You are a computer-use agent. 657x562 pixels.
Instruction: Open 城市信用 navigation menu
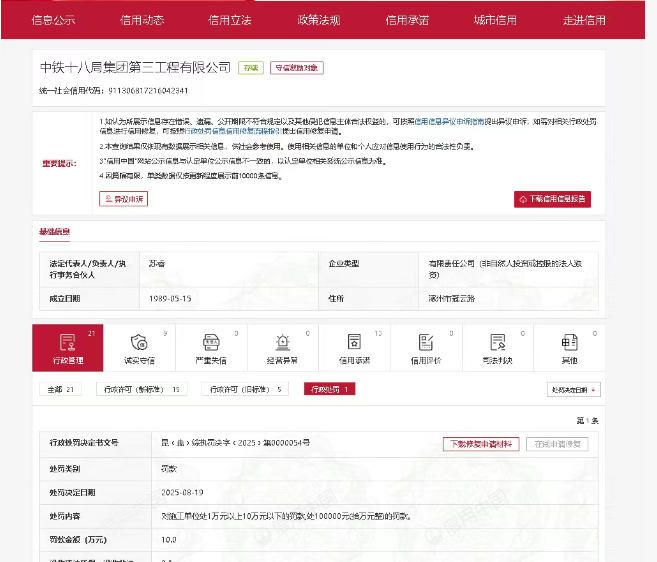(495, 20)
